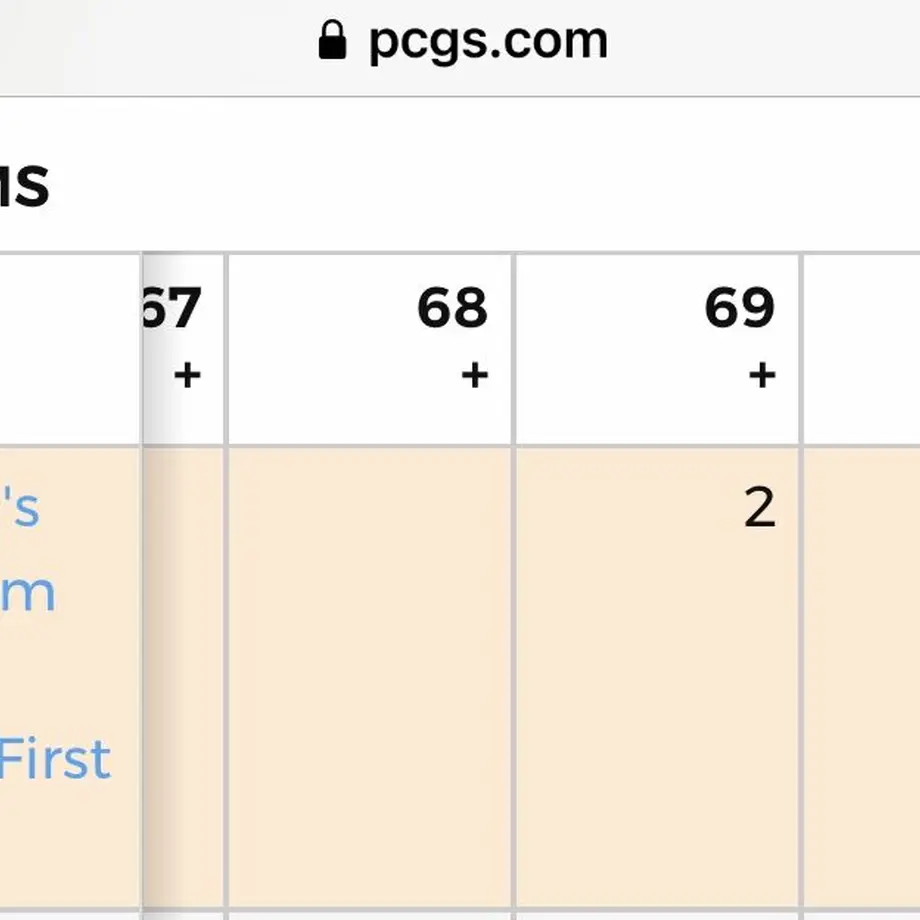Expand the plus sign under grade 68

tap(475, 375)
